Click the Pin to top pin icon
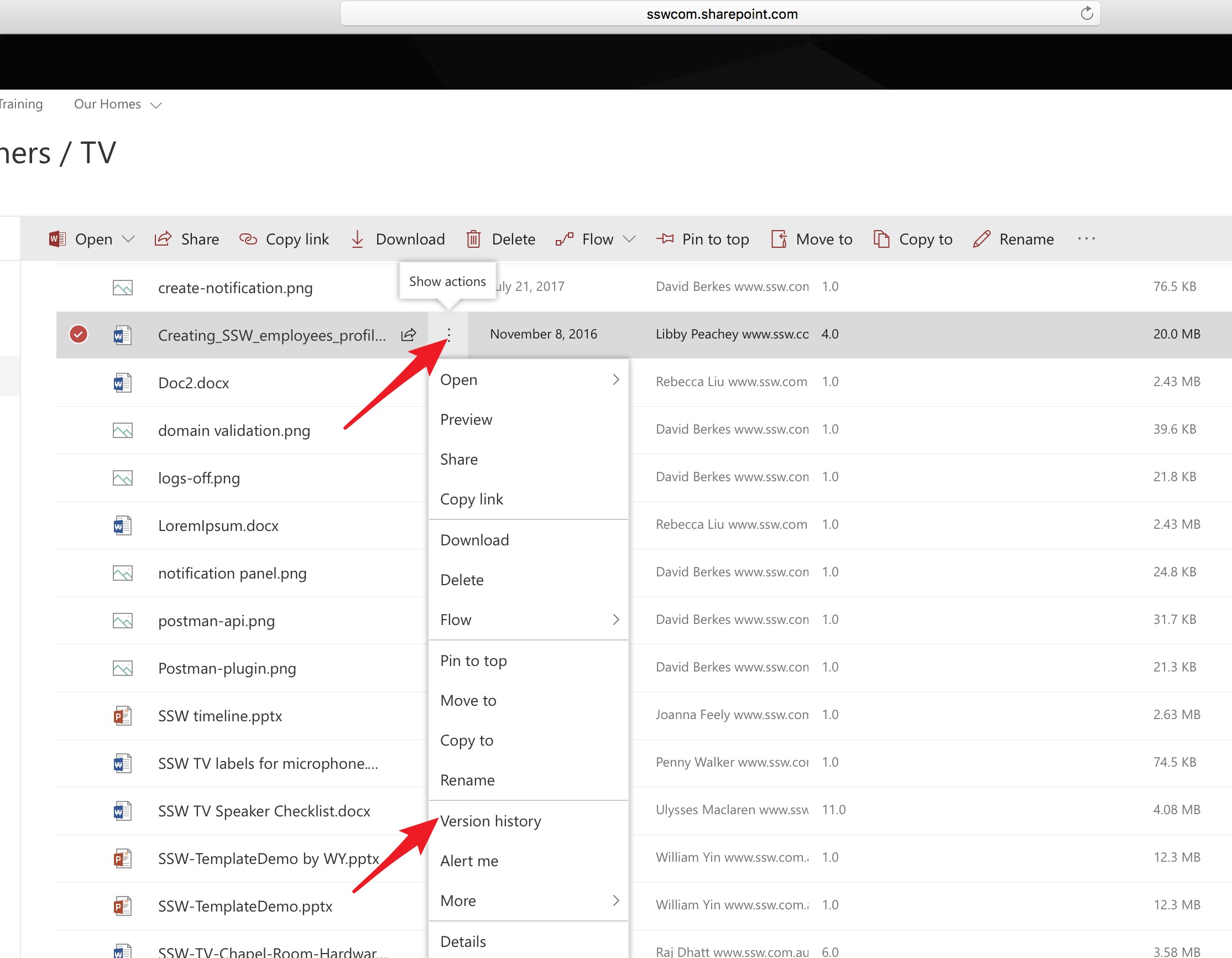The image size is (1232, 958). [x=665, y=238]
